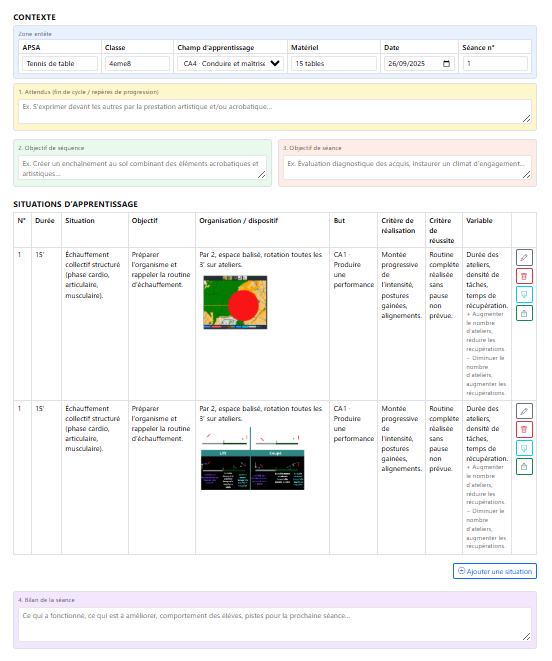Click 'Échauffement collectif structuré' in the red circle row

click(92, 260)
